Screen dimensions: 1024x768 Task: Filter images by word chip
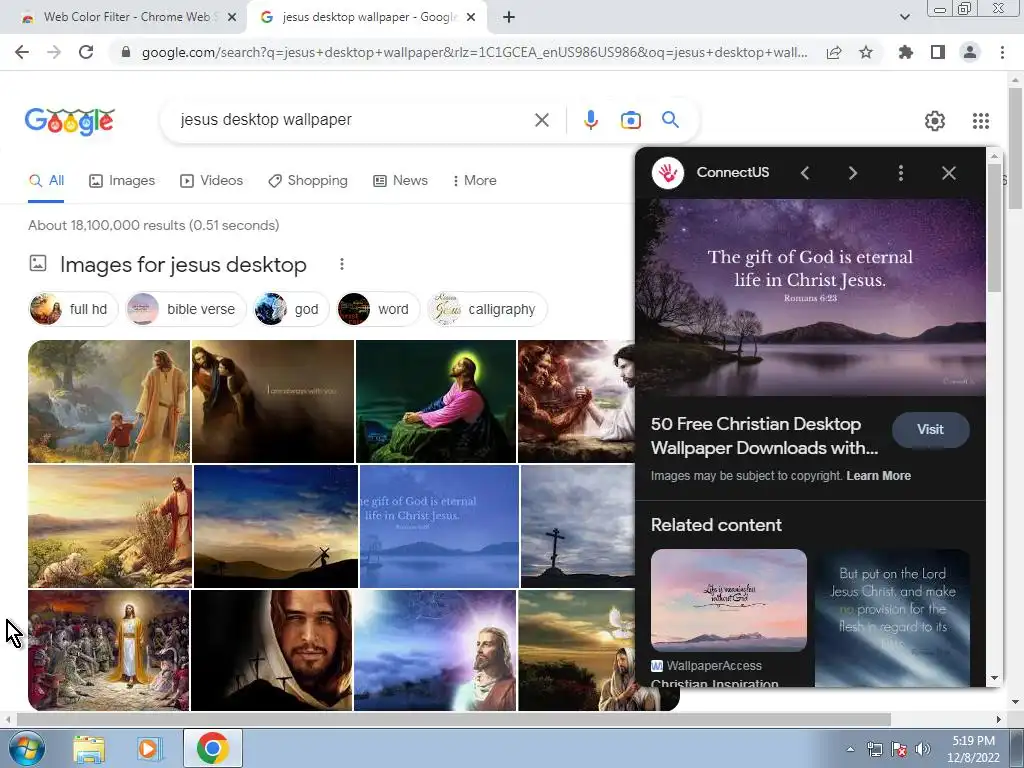click(x=377, y=309)
